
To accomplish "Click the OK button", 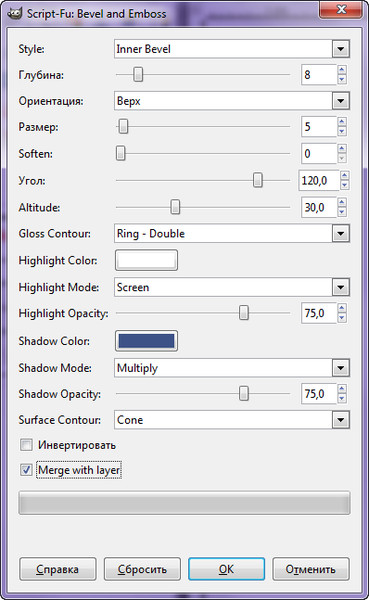I will 226,569.
